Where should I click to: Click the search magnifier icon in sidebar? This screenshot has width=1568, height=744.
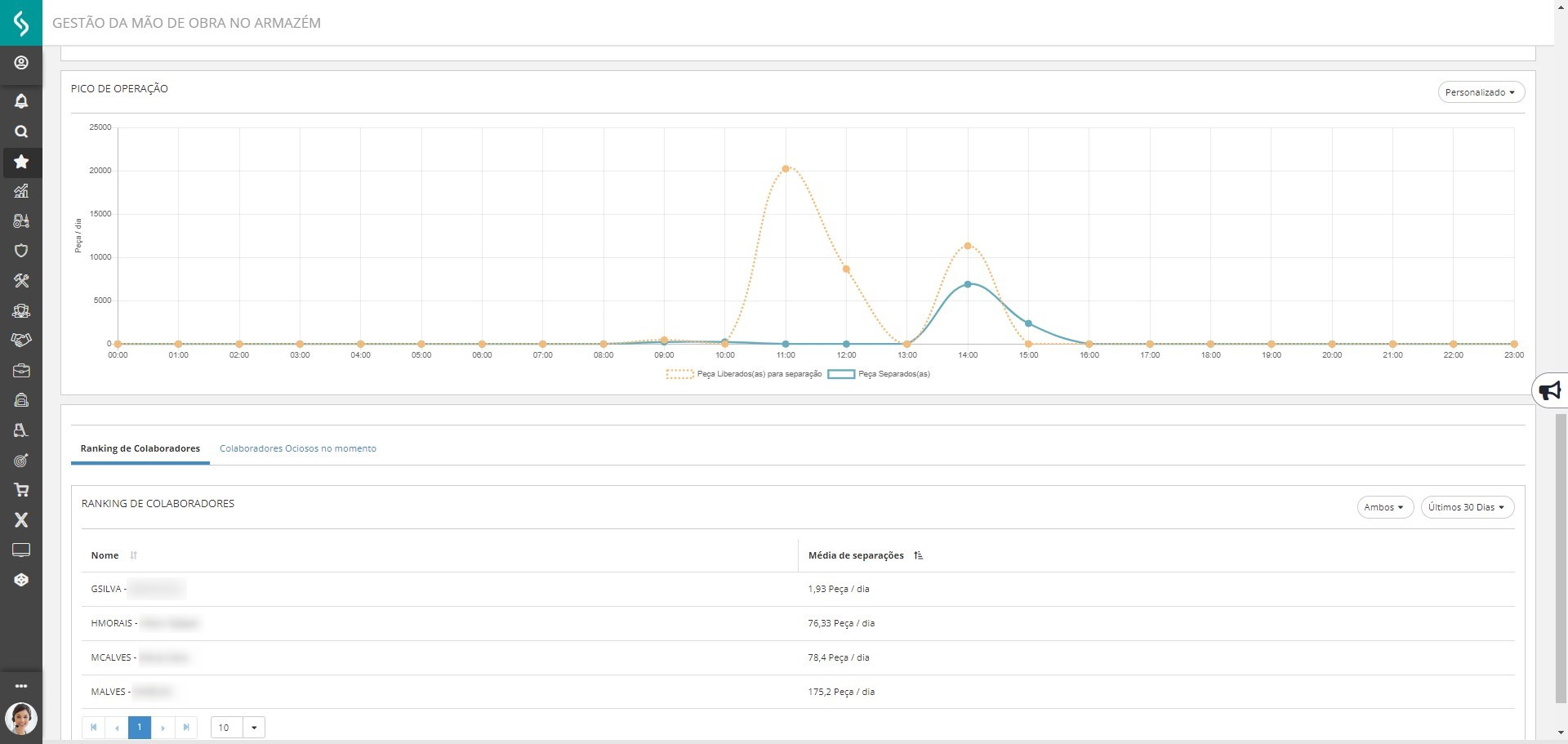click(21, 131)
